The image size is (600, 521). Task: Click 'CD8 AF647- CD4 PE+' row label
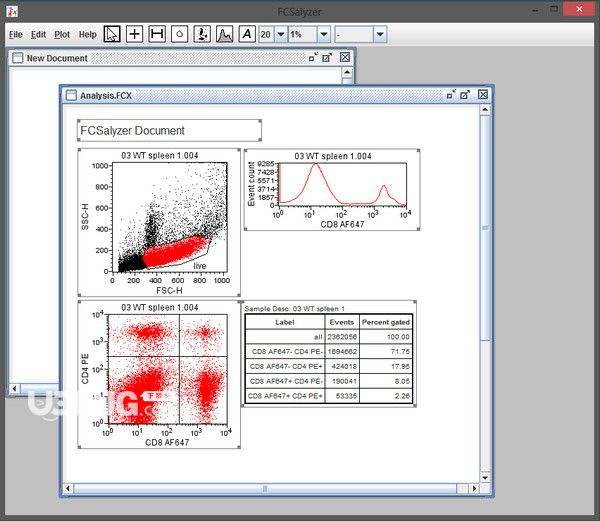click(286, 366)
